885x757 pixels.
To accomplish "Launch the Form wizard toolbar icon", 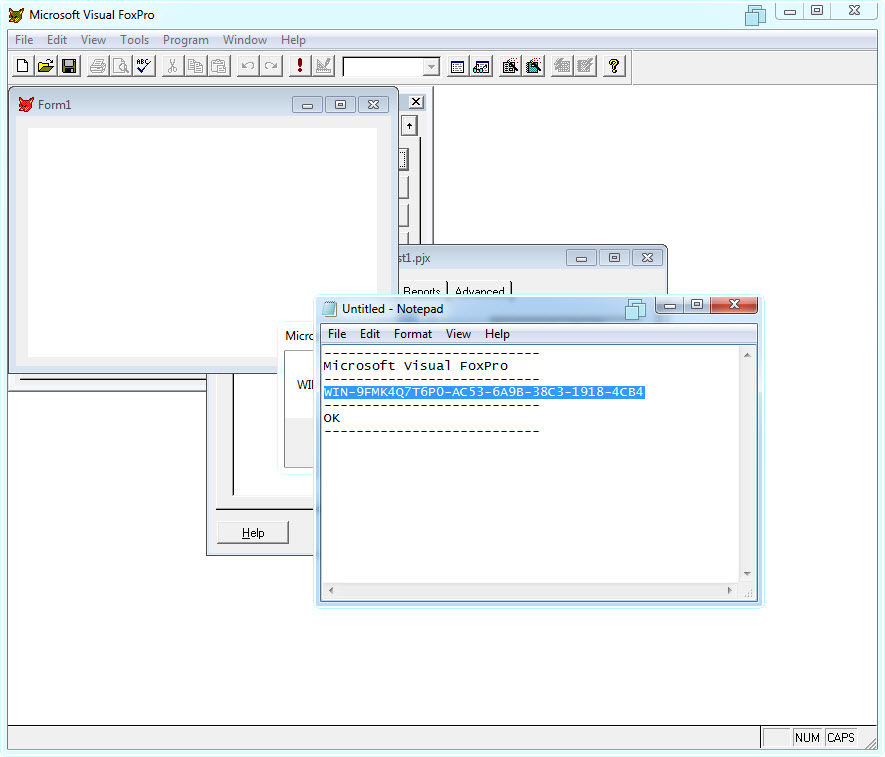I will tap(510, 66).
